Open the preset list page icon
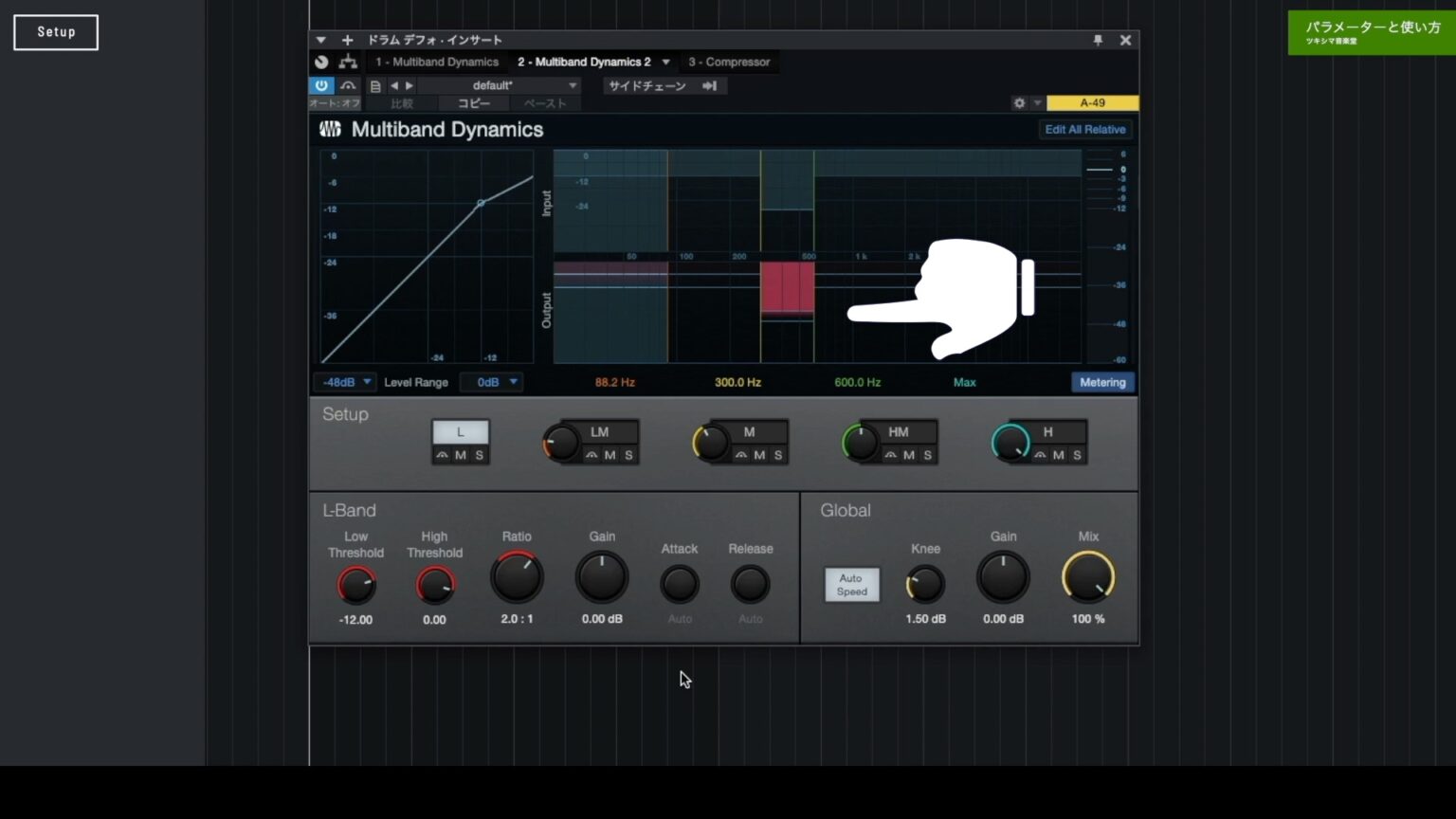The width and height of the screenshot is (1456, 819). (x=375, y=85)
